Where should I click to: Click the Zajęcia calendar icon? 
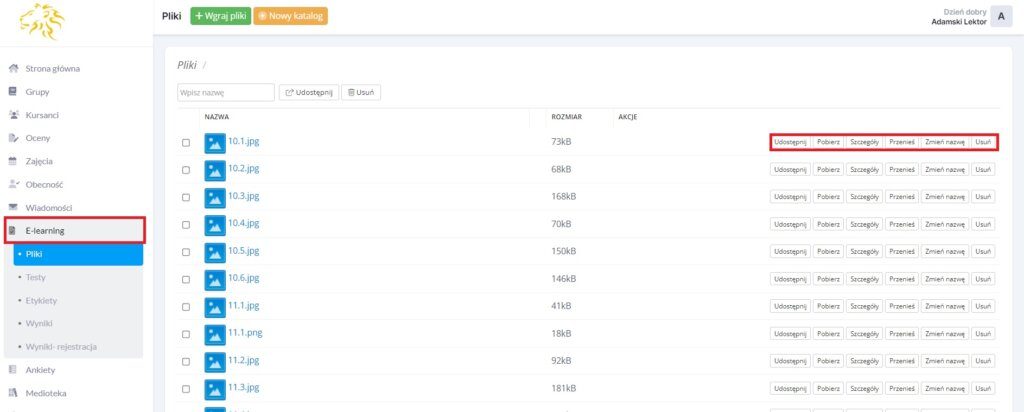click(x=13, y=161)
